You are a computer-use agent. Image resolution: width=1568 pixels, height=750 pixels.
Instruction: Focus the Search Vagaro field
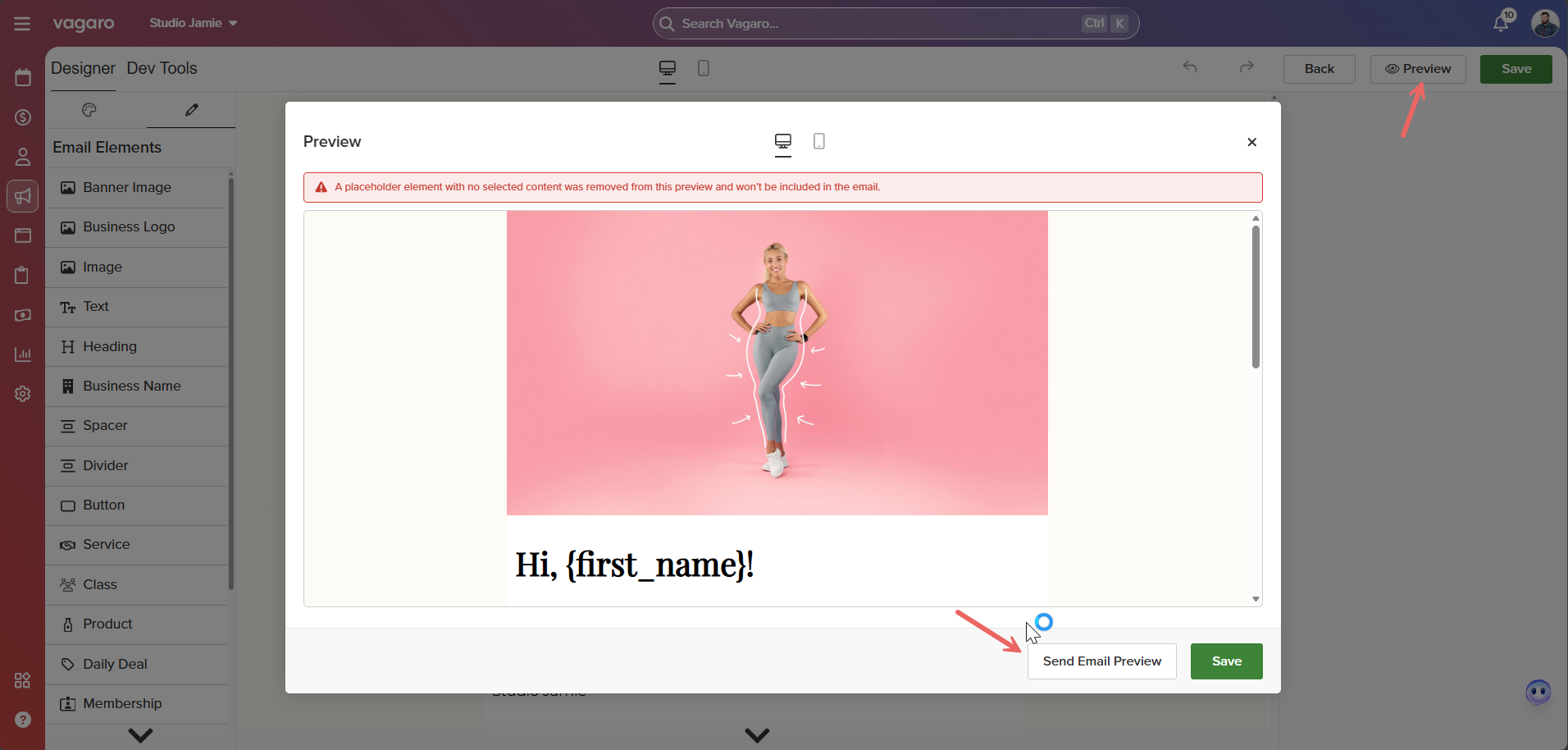click(x=896, y=23)
